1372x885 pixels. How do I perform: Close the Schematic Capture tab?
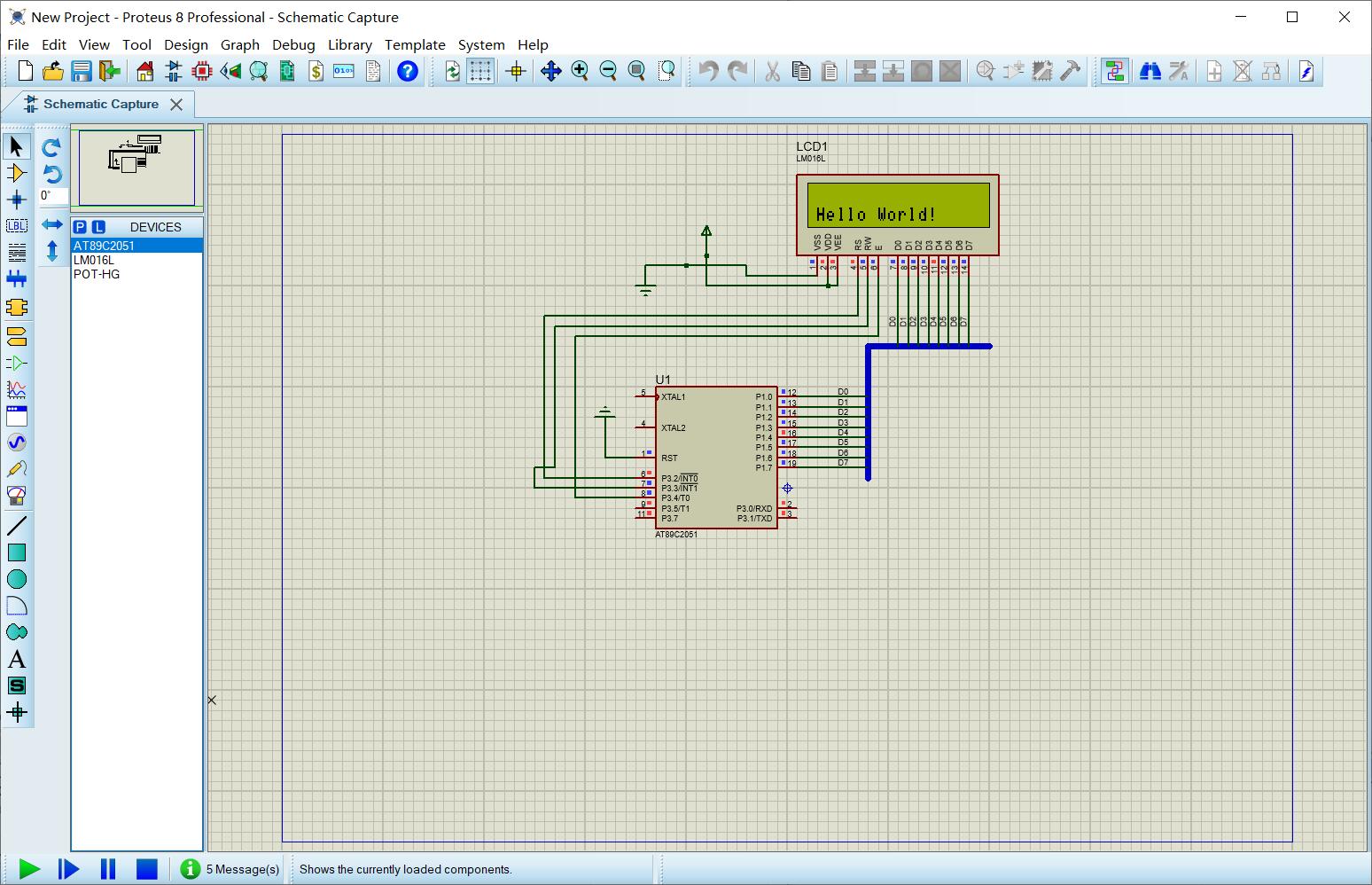pos(176,105)
